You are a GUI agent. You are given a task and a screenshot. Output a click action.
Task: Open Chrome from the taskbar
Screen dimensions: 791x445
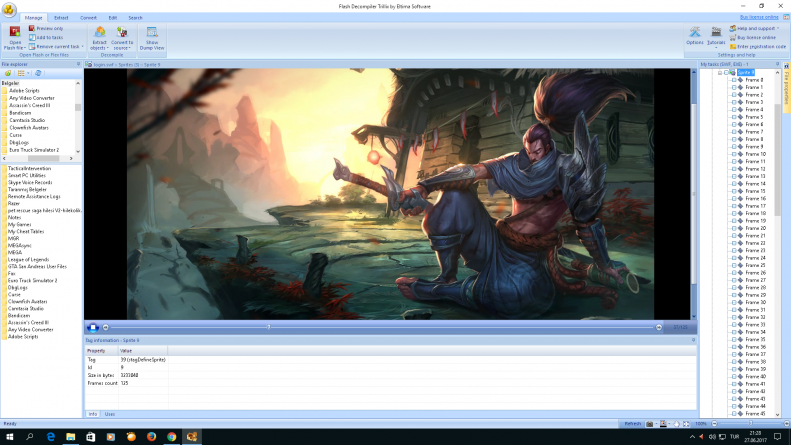tap(172, 437)
